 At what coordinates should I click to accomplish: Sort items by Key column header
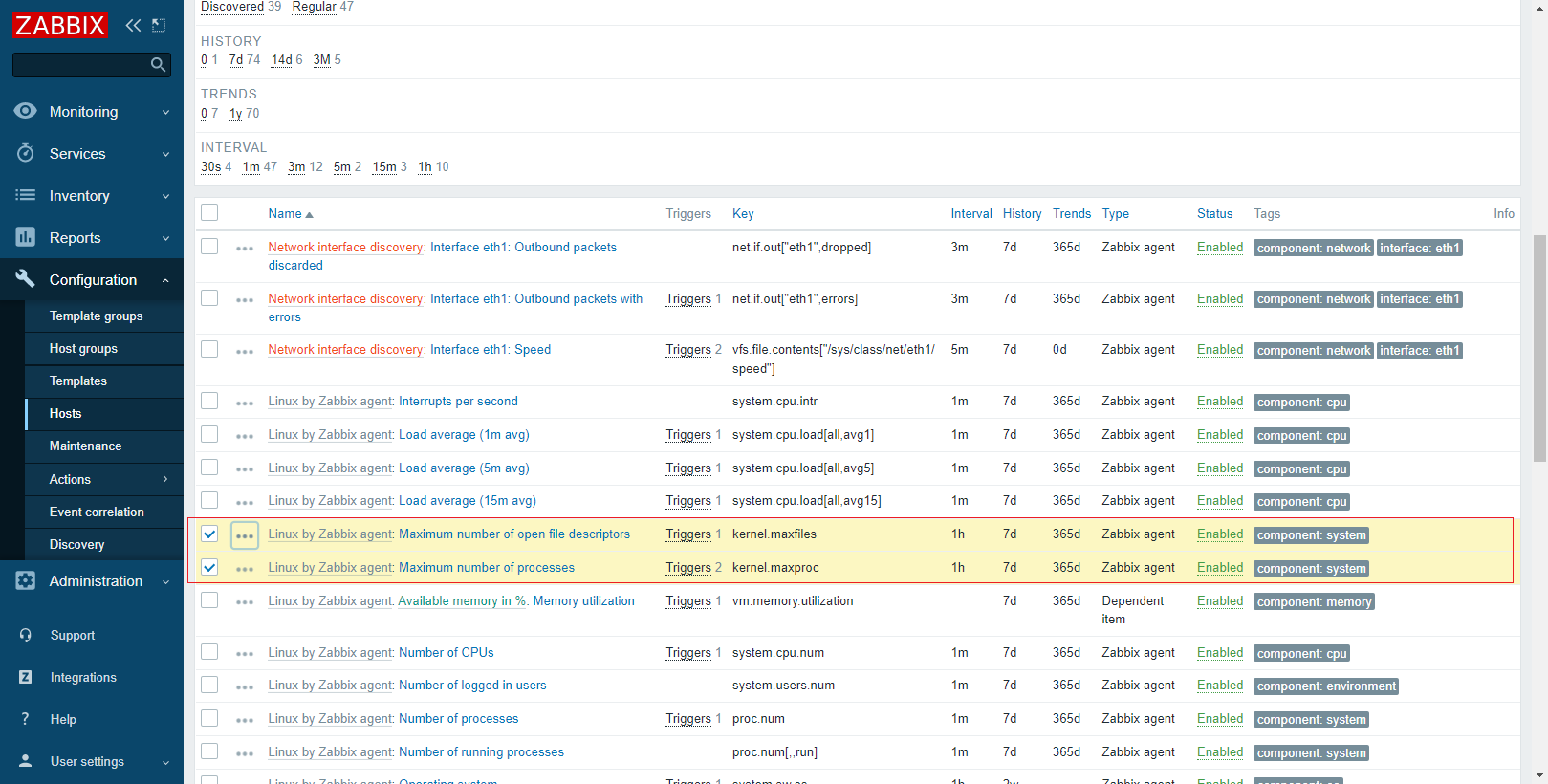(743, 214)
